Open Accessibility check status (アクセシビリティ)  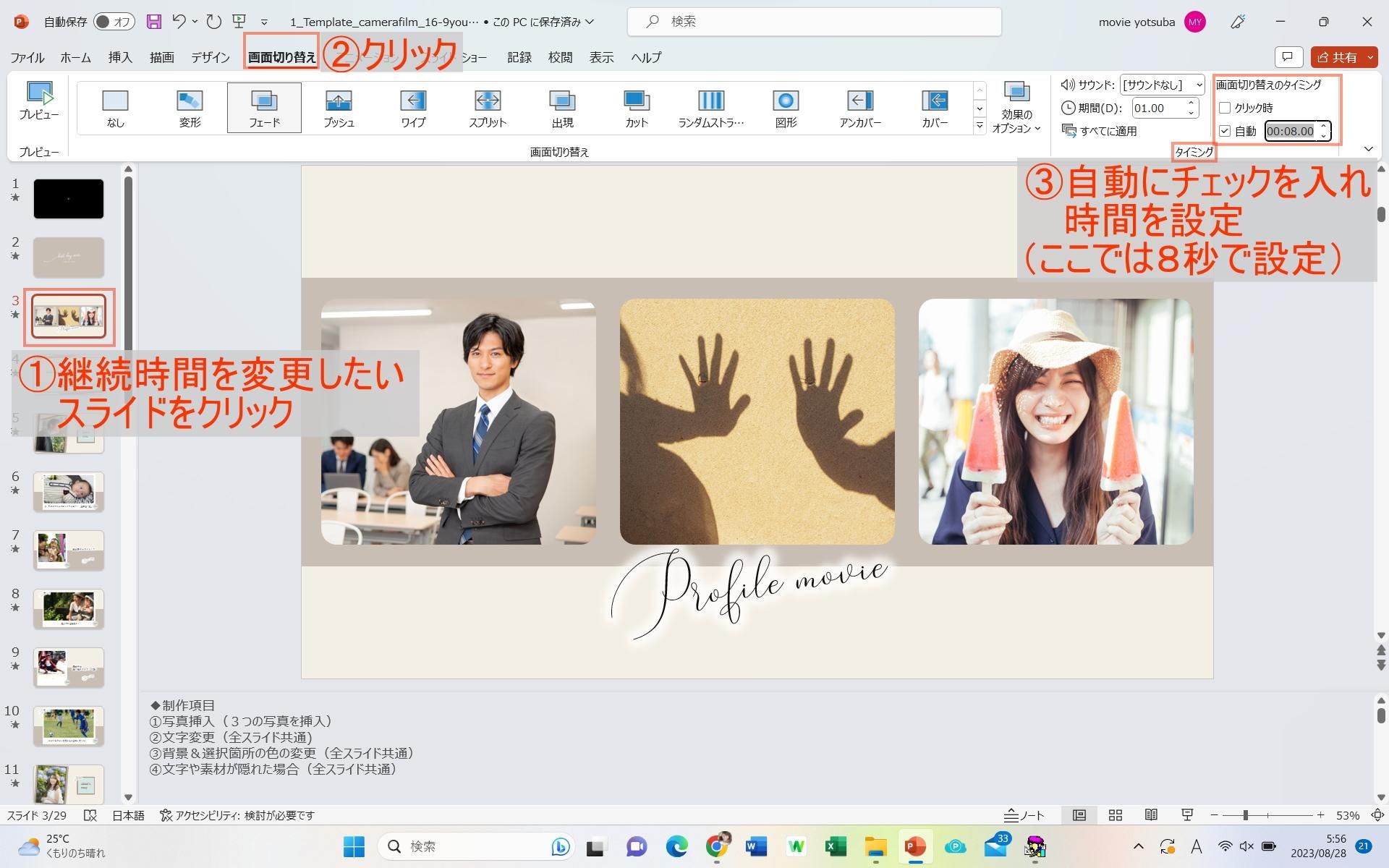tap(237, 815)
